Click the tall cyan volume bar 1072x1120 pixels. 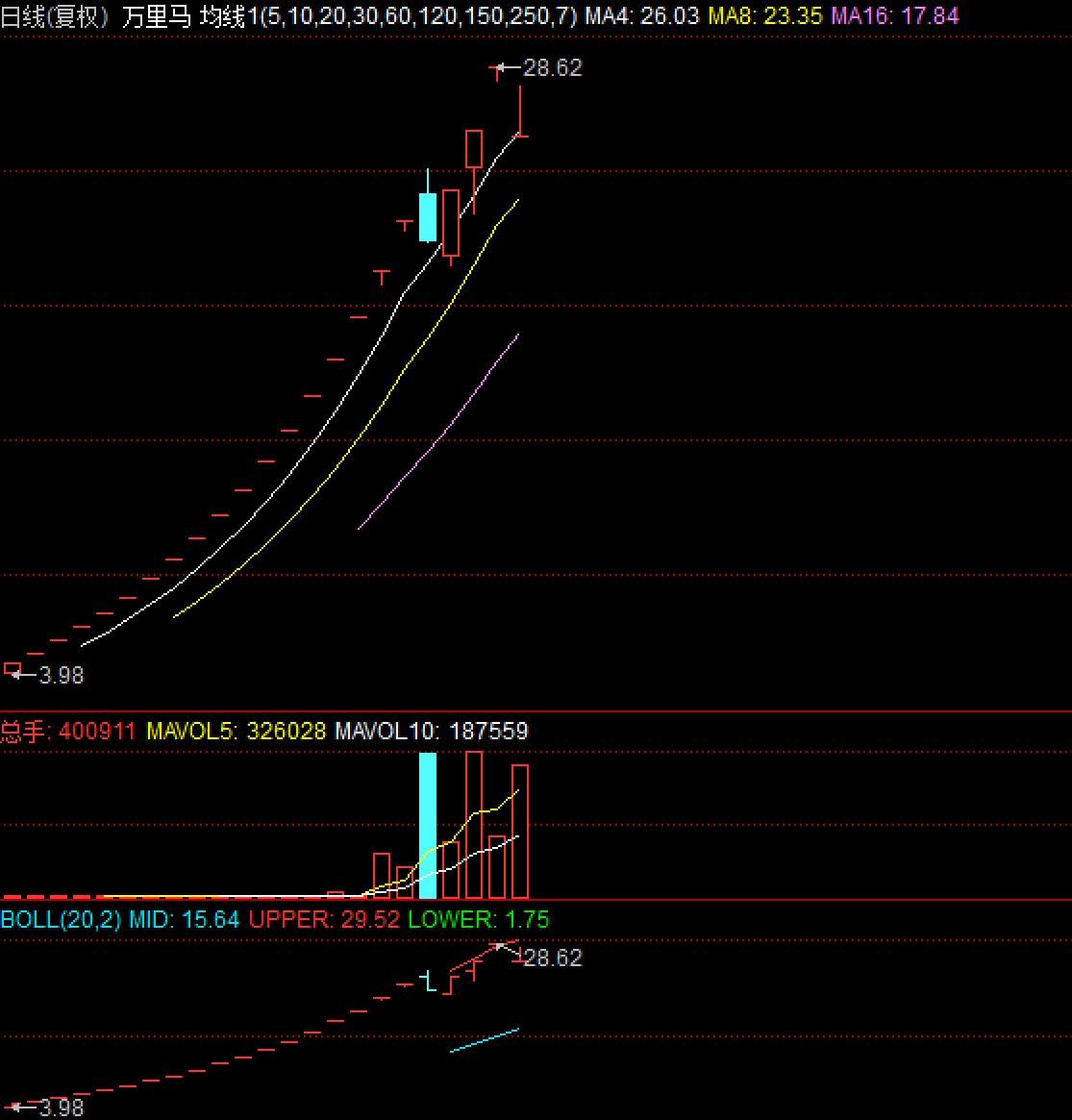point(427,825)
